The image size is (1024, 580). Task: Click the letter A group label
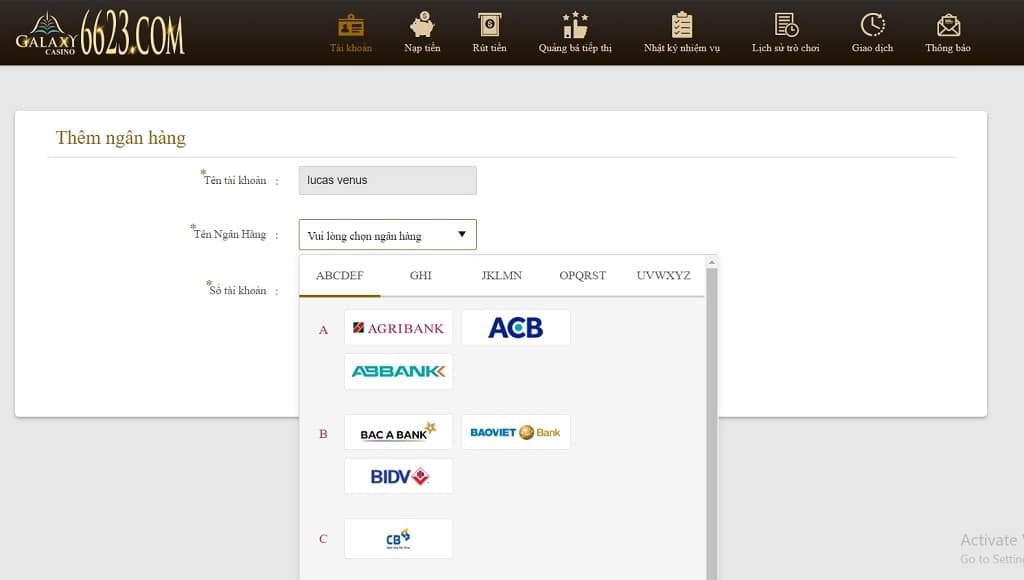[323, 330]
